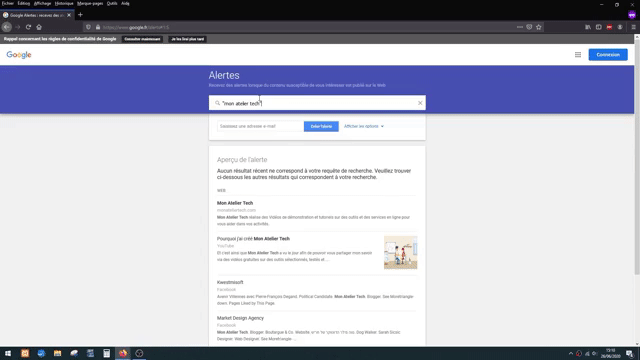Click the Créer l'alerte button
Image resolution: width=640 pixels, height=360 pixels.
[x=321, y=127]
